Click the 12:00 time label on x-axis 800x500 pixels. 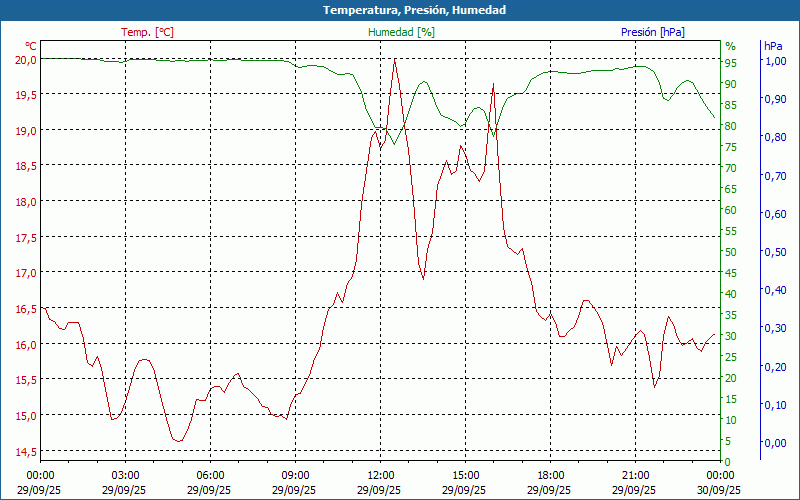click(x=380, y=475)
